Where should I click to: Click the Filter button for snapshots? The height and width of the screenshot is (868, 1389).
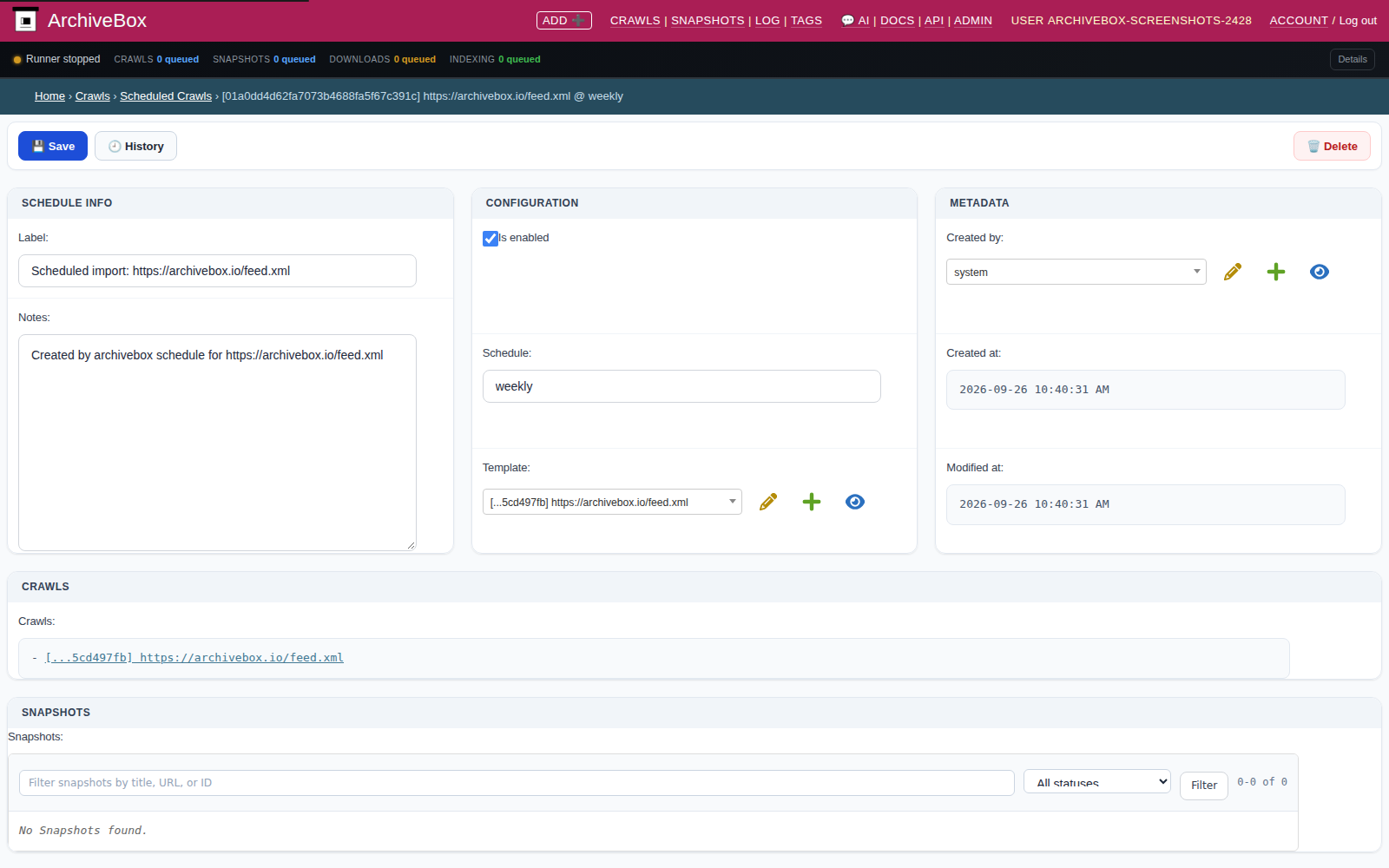[x=1203, y=786]
